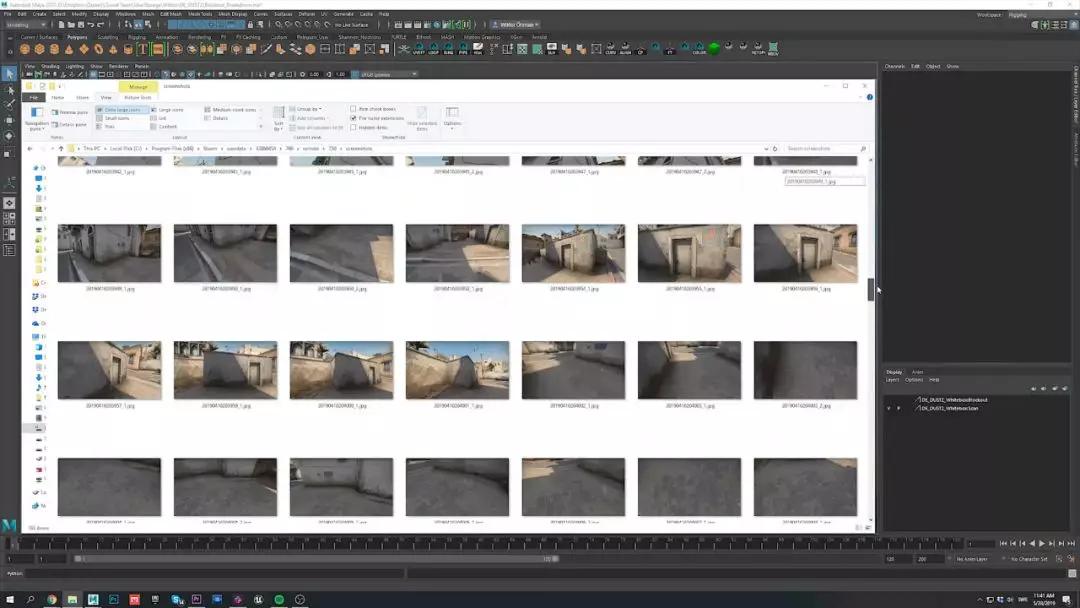This screenshot has height=608, width=1080.
Task: Click the play forwards button
Action: click(x=1041, y=544)
